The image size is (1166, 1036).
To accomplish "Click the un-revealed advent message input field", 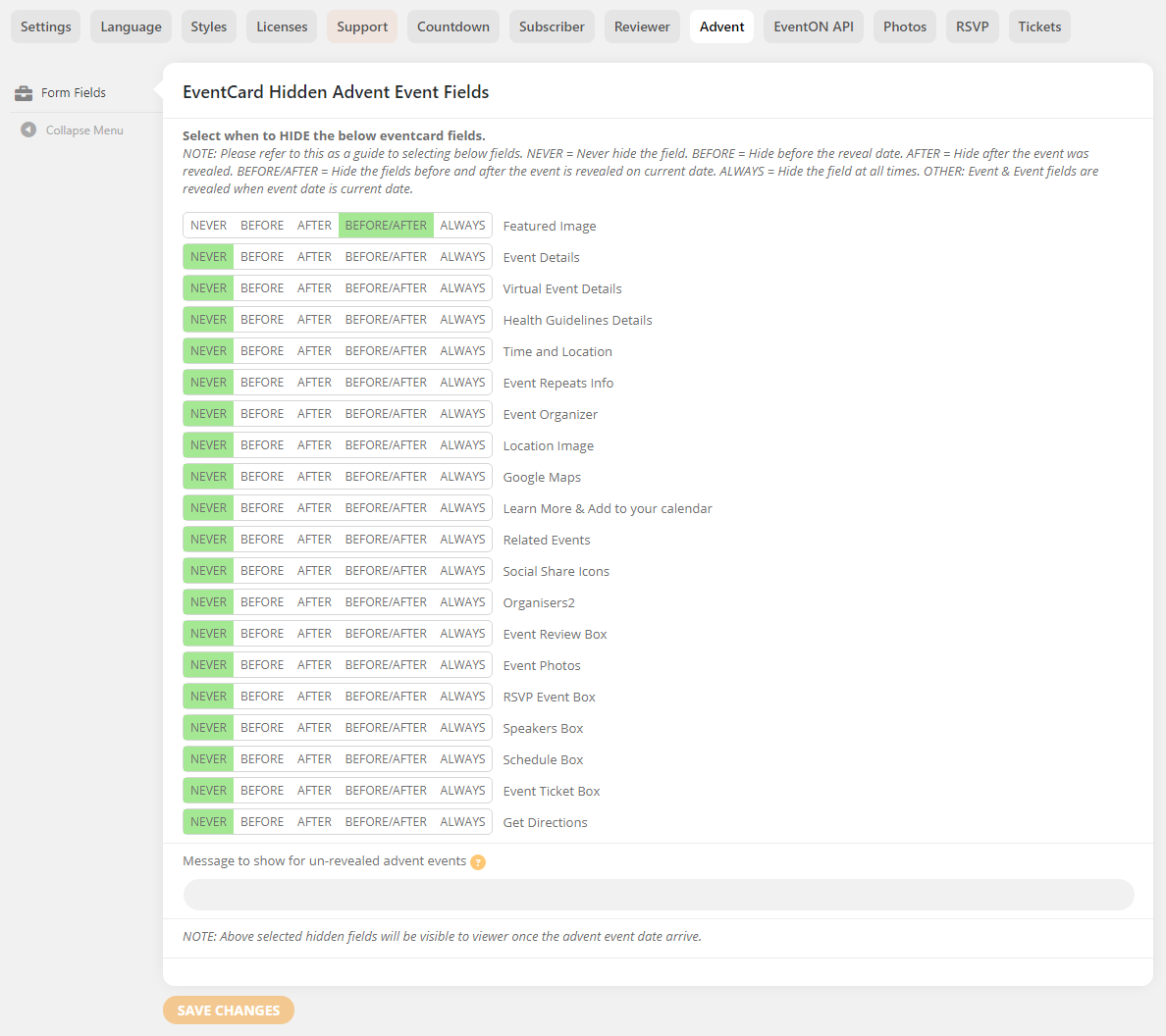I will point(659,895).
